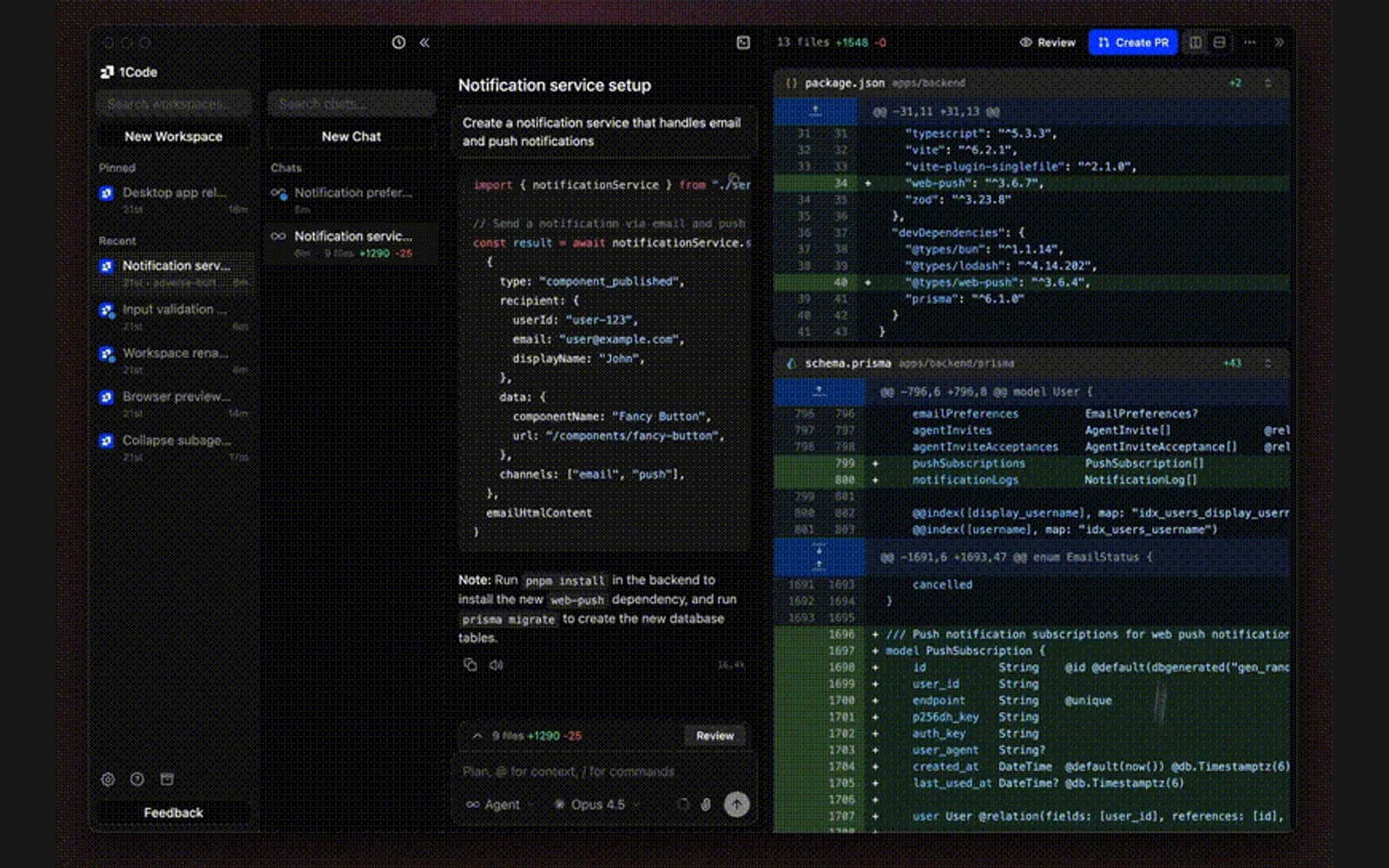Select the Workspace rena... workspace
The height and width of the screenshot is (868, 1389).
tap(174, 360)
